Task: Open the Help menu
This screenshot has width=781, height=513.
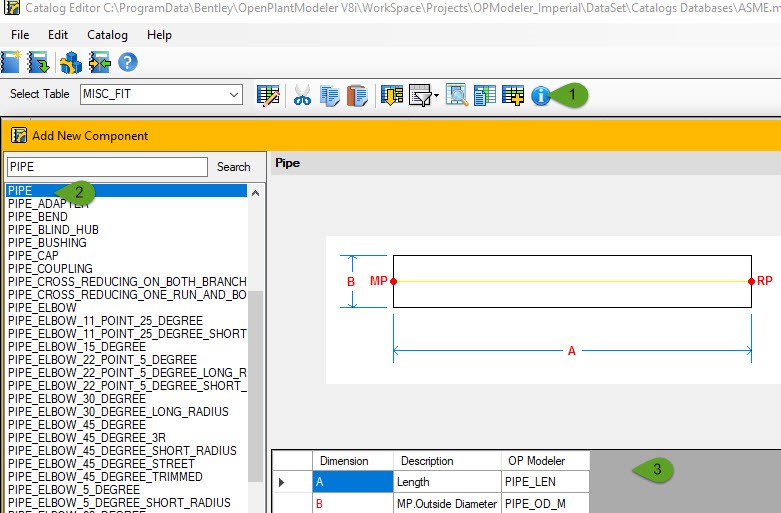Action: (x=159, y=35)
